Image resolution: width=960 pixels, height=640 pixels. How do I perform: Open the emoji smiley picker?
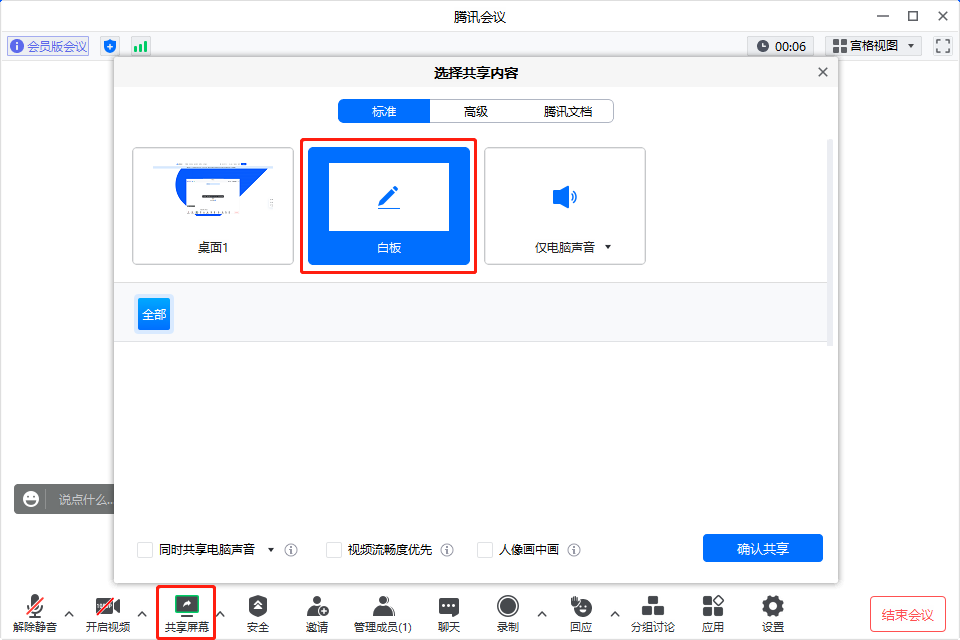click(31, 499)
